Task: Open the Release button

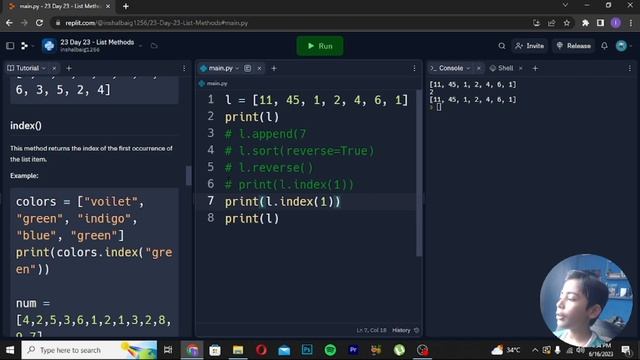Action: pos(573,46)
